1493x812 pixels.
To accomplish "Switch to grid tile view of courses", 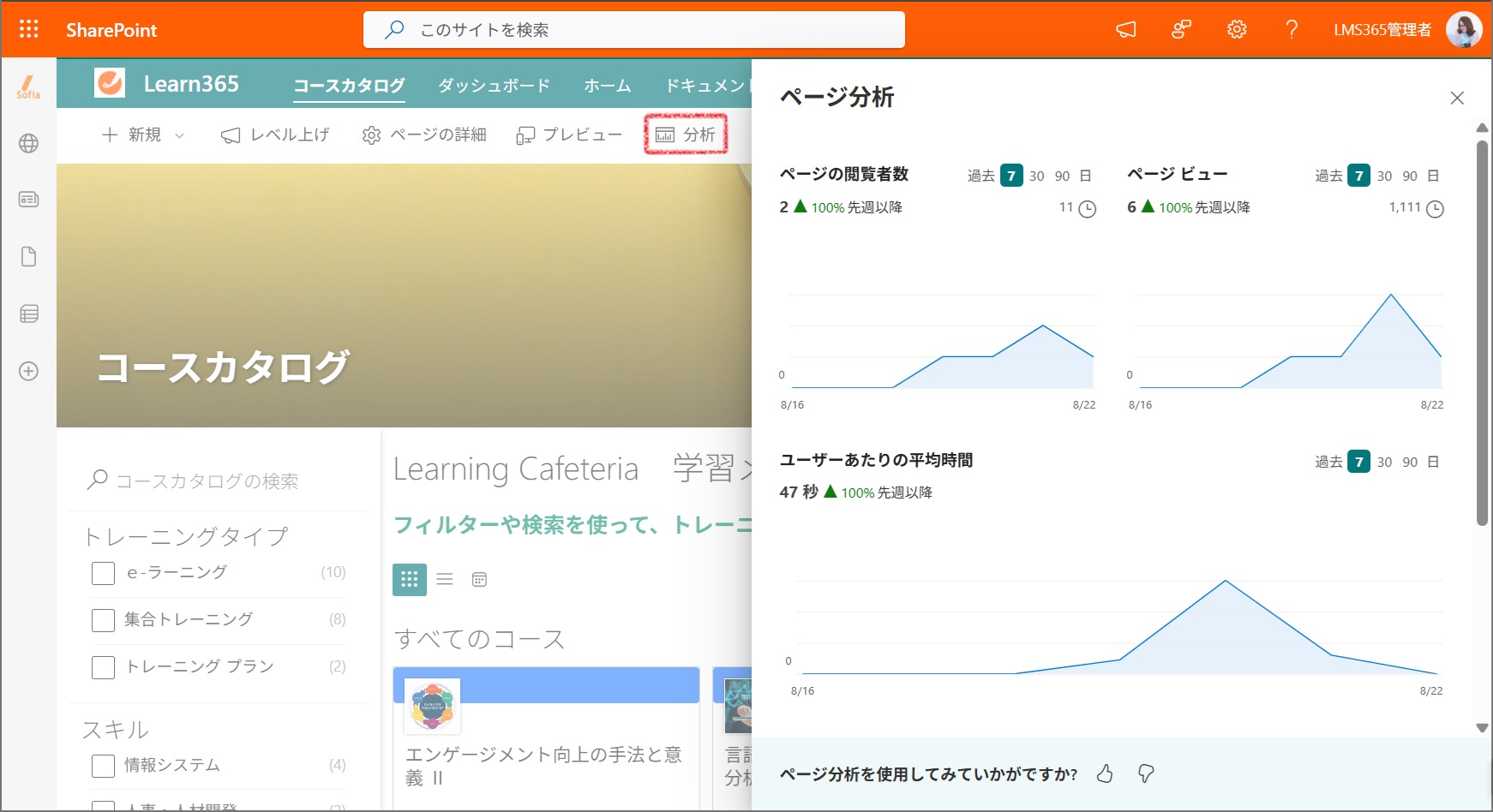I will 410,580.
